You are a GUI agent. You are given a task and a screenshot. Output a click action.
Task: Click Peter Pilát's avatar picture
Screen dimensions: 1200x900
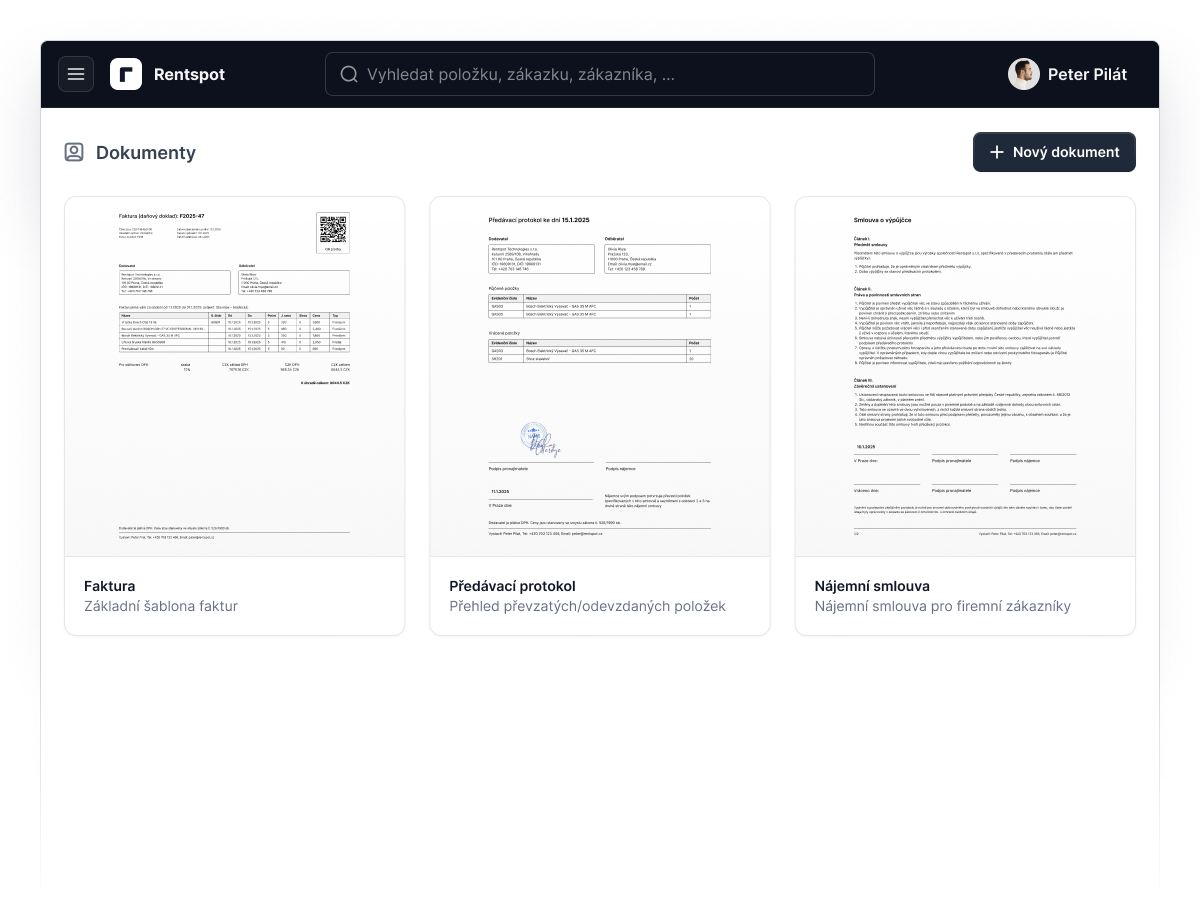click(x=1024, y=74)
